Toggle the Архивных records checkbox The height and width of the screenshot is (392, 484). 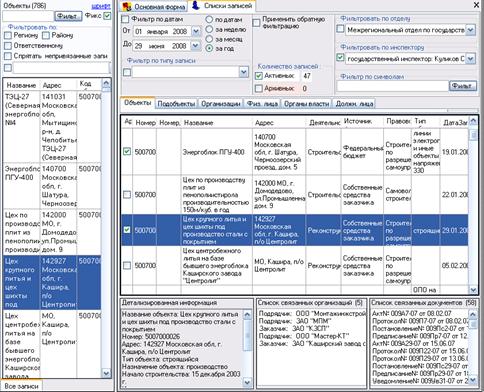259,89
